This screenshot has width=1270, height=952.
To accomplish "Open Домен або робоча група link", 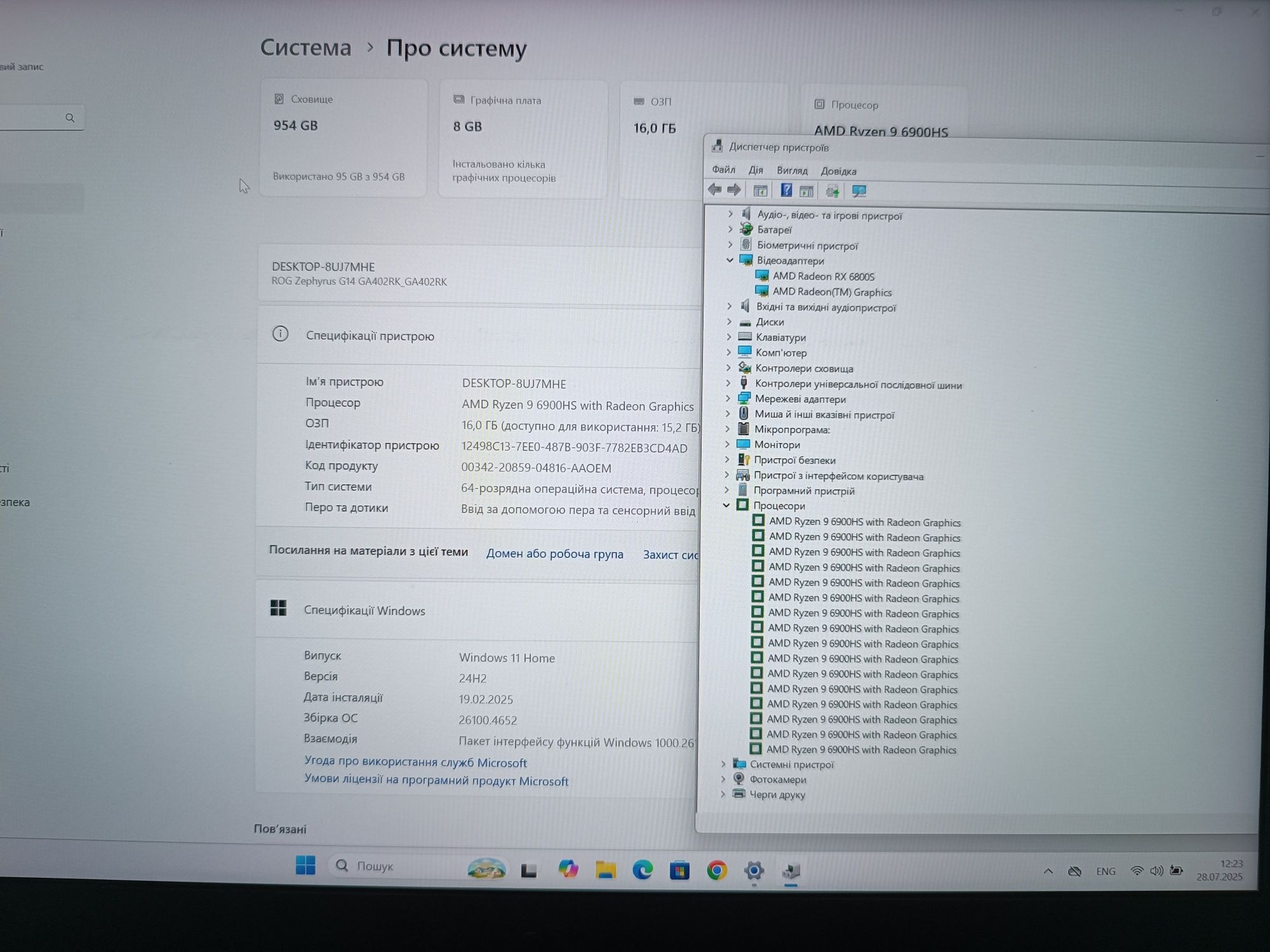I will 554,553.
